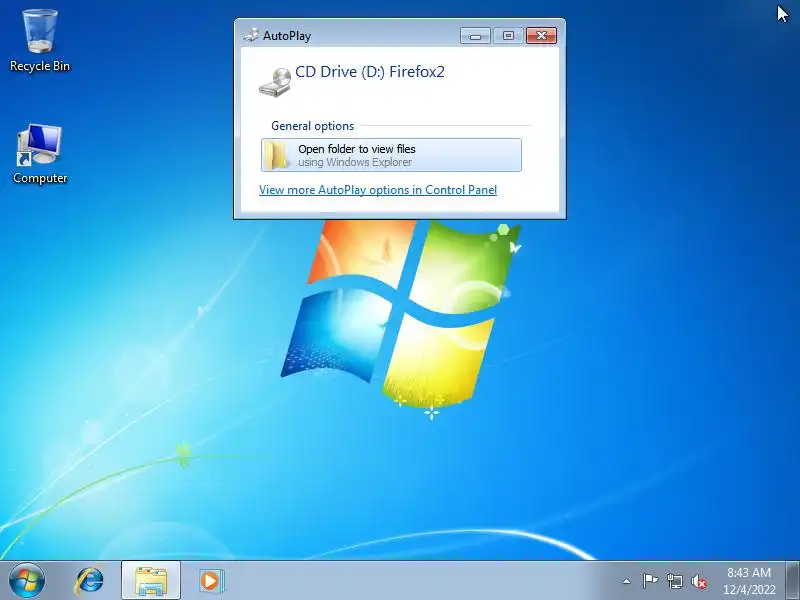This screenshot has height=600, width=800.
Task: Open the Action Center flag icon
Action: (650, 581)
